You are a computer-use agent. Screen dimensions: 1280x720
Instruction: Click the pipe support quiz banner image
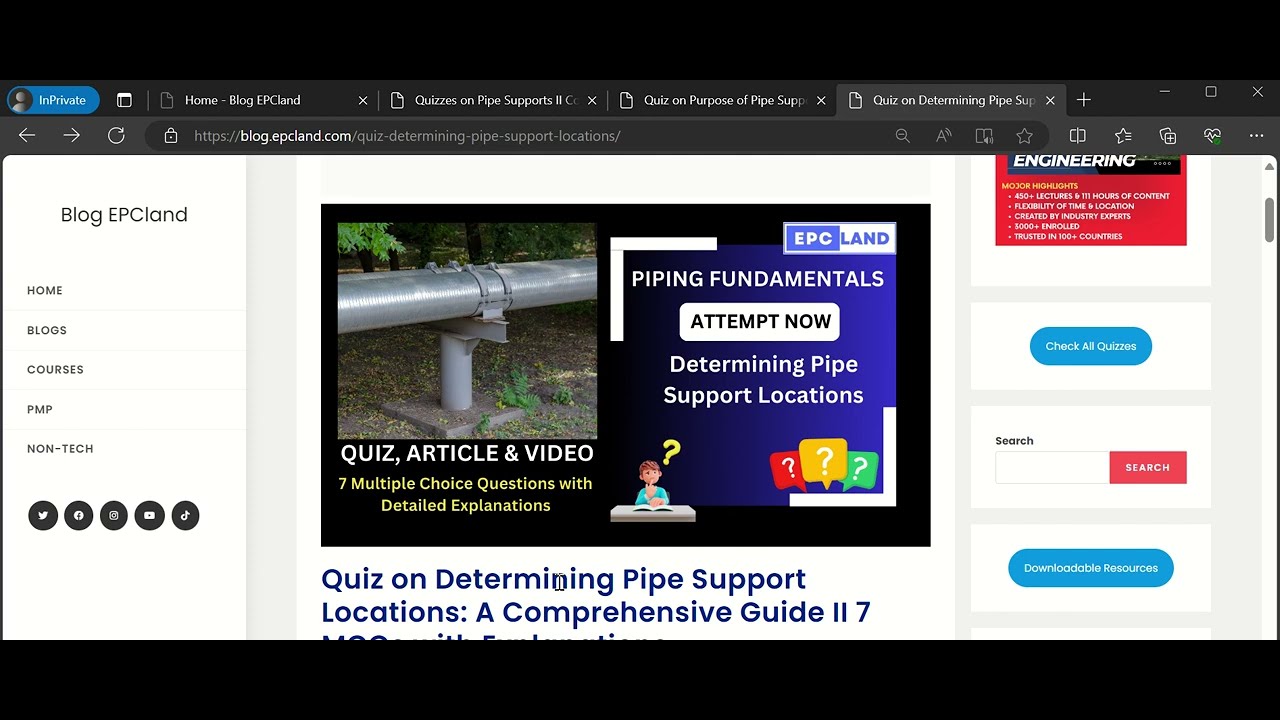click(625, 375)
